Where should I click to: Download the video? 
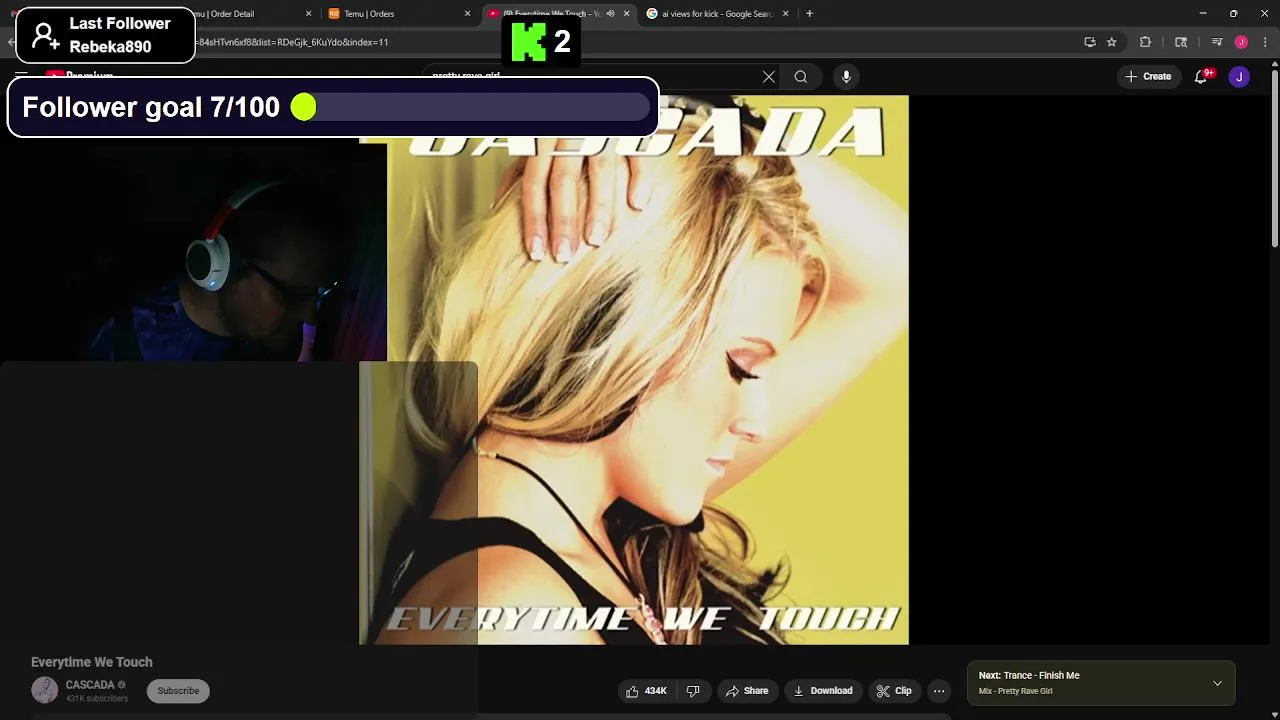(x=823, y=691)
